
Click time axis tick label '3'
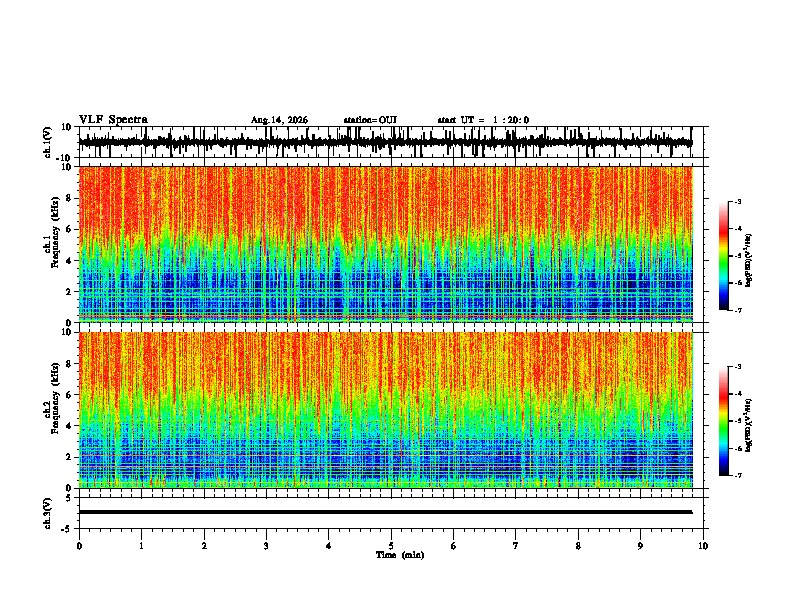point(266,546)
